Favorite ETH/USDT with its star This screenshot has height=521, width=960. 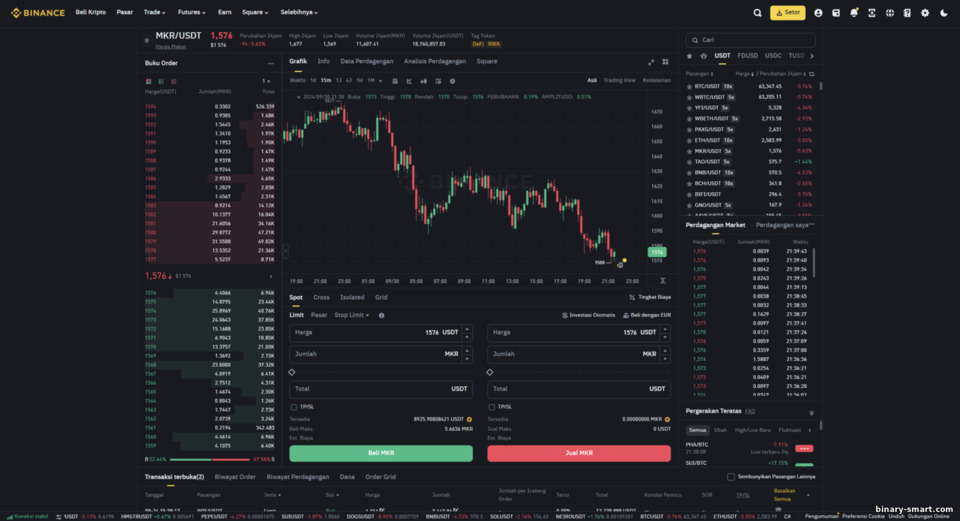click(689, 140)
